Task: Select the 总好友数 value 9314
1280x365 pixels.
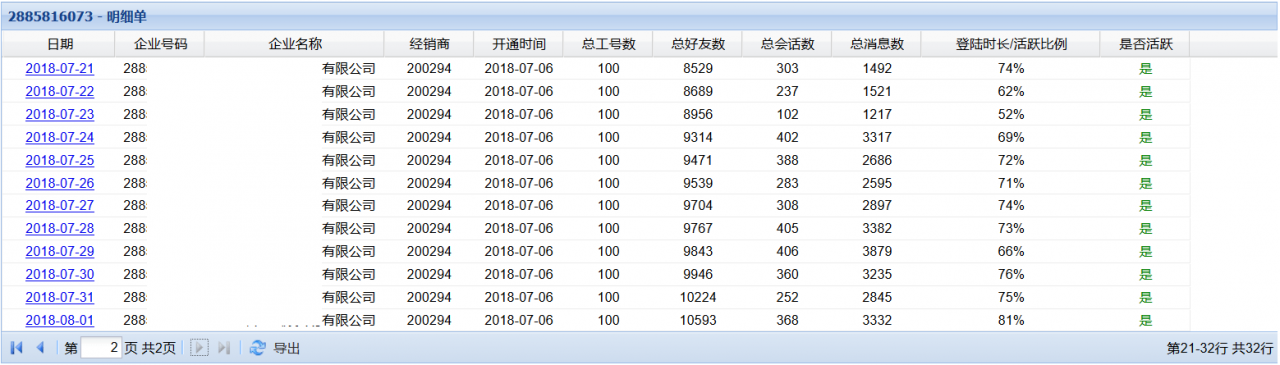Action: [x=698, y=137]
